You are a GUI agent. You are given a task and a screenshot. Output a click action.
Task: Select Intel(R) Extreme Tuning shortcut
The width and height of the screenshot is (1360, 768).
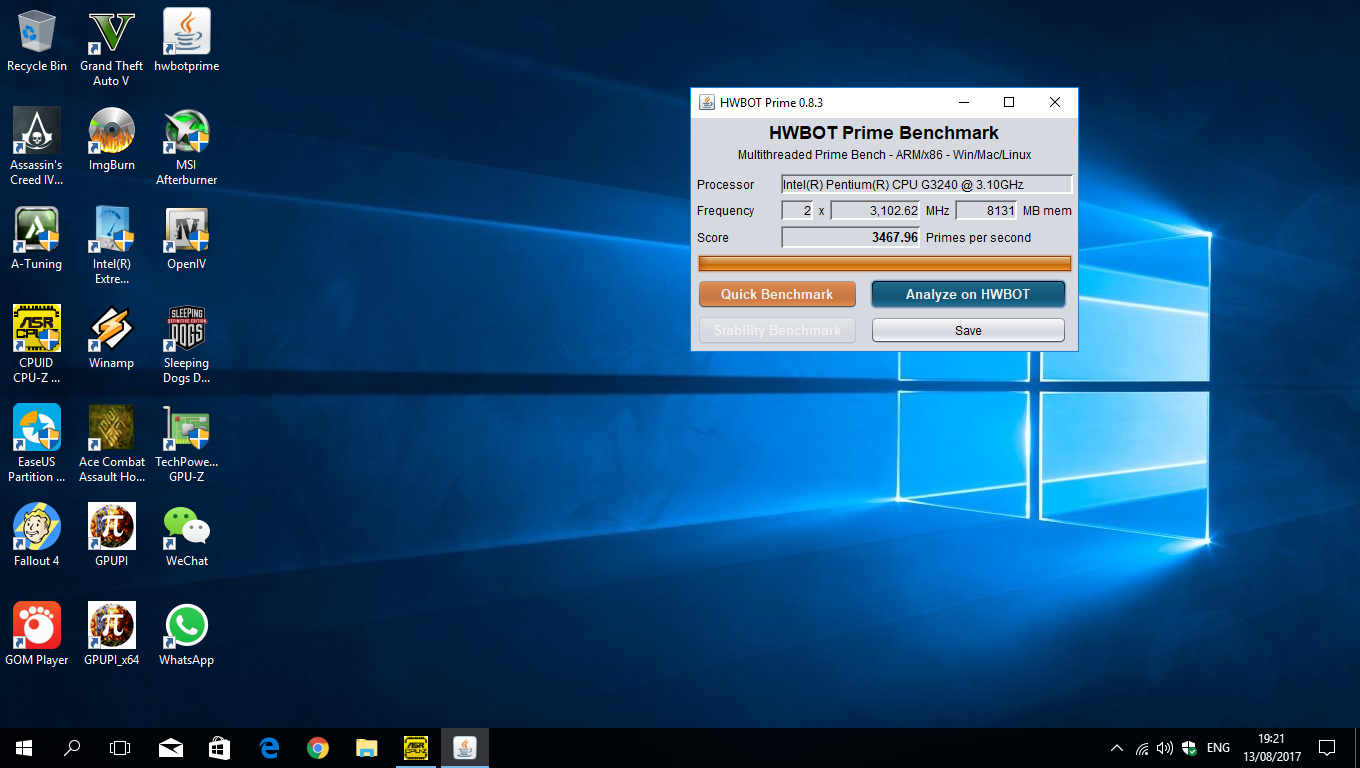pos(111,246)
